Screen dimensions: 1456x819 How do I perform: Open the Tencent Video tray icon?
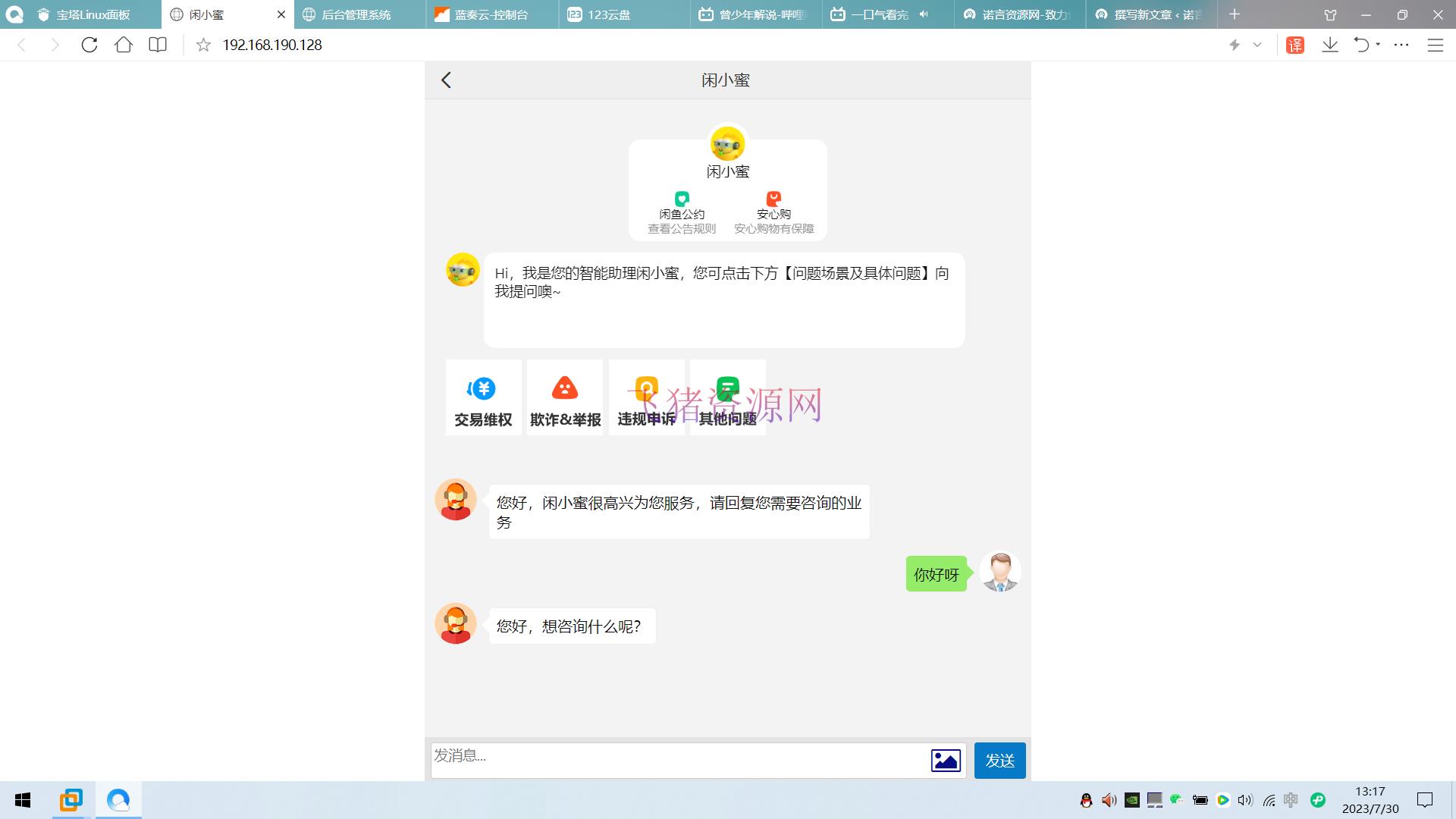click(1222, 800)
